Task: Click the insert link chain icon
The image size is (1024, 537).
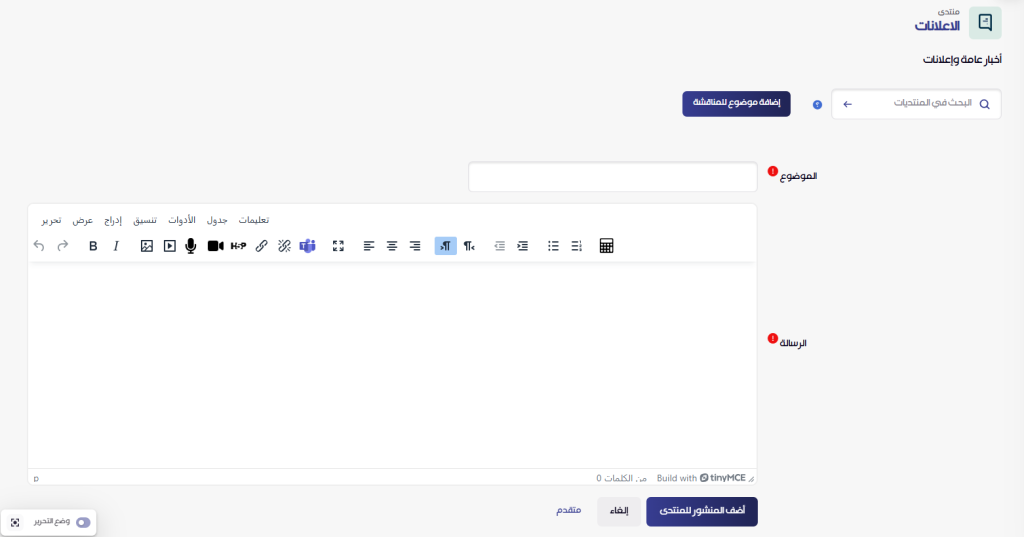Action: pyautogui.click(x=261, y=246)
